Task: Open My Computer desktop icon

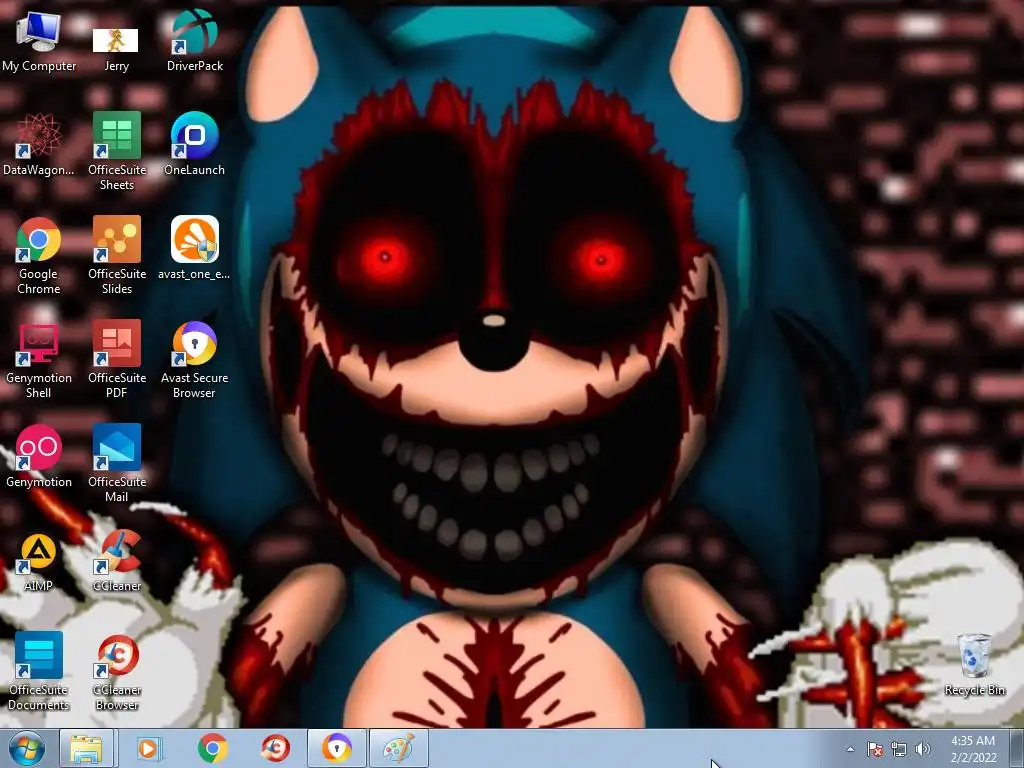Action: pos(39,40)
